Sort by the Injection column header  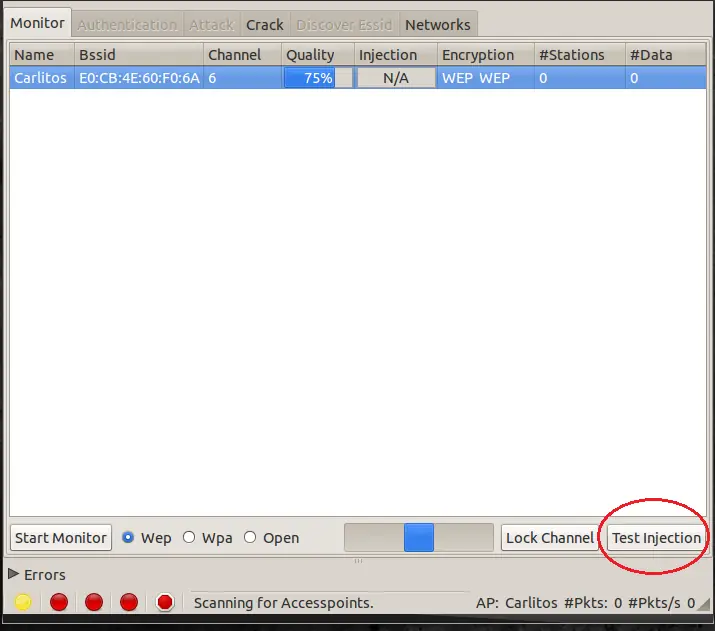(396, 55)
